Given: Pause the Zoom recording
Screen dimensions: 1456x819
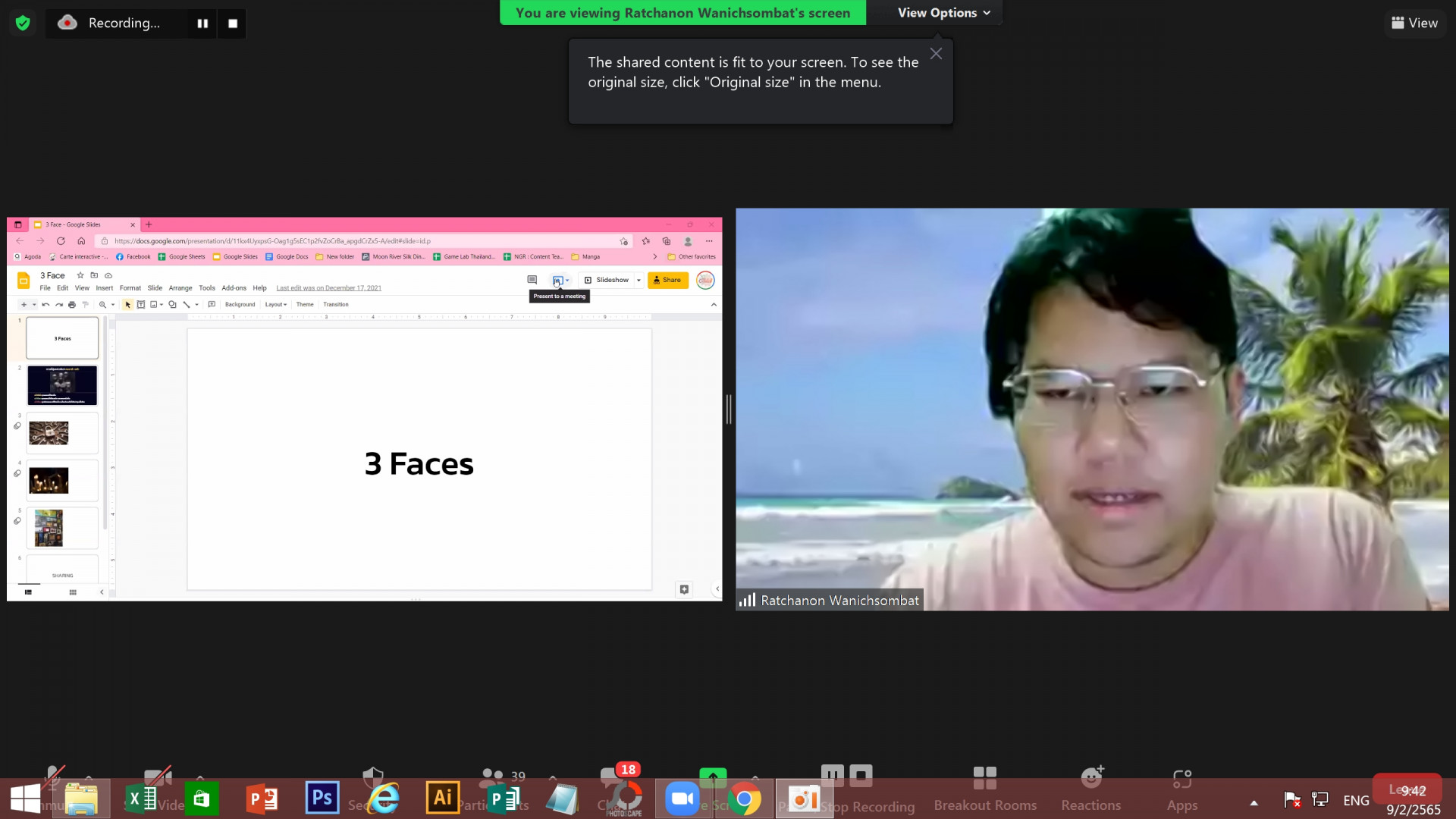Looking at the screenshot, I should (202, 24).
